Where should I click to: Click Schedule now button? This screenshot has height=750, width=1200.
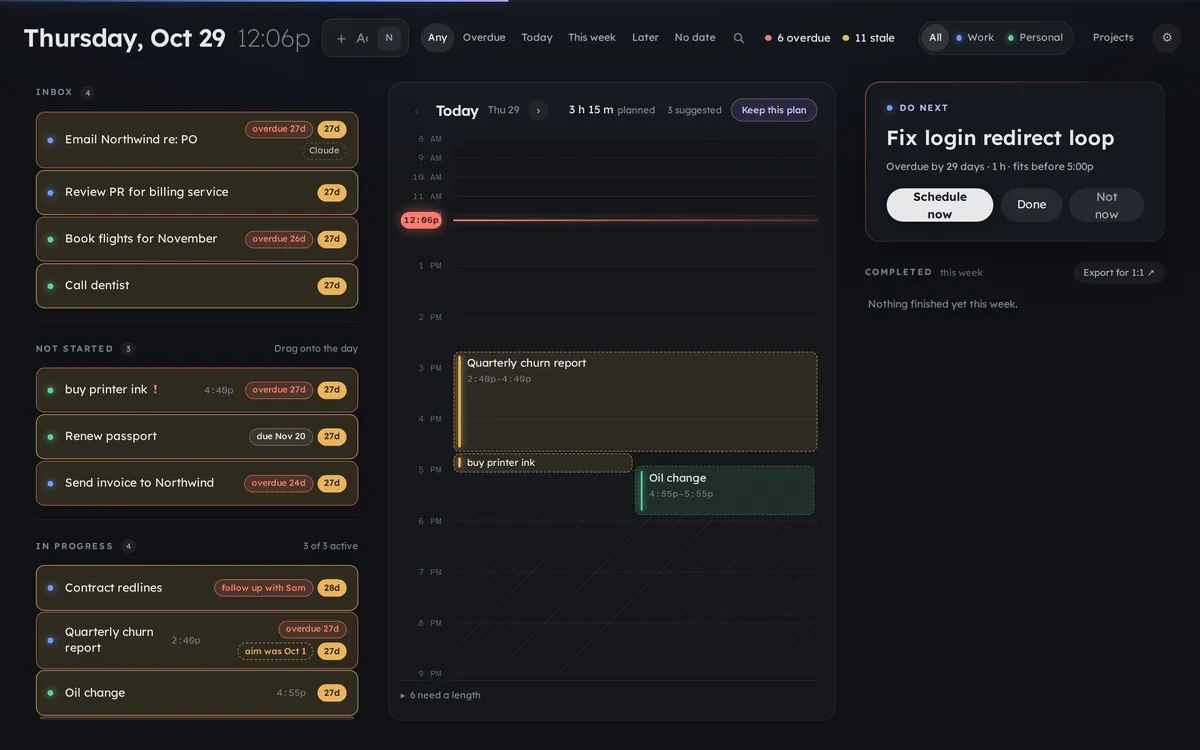point(940,205)
